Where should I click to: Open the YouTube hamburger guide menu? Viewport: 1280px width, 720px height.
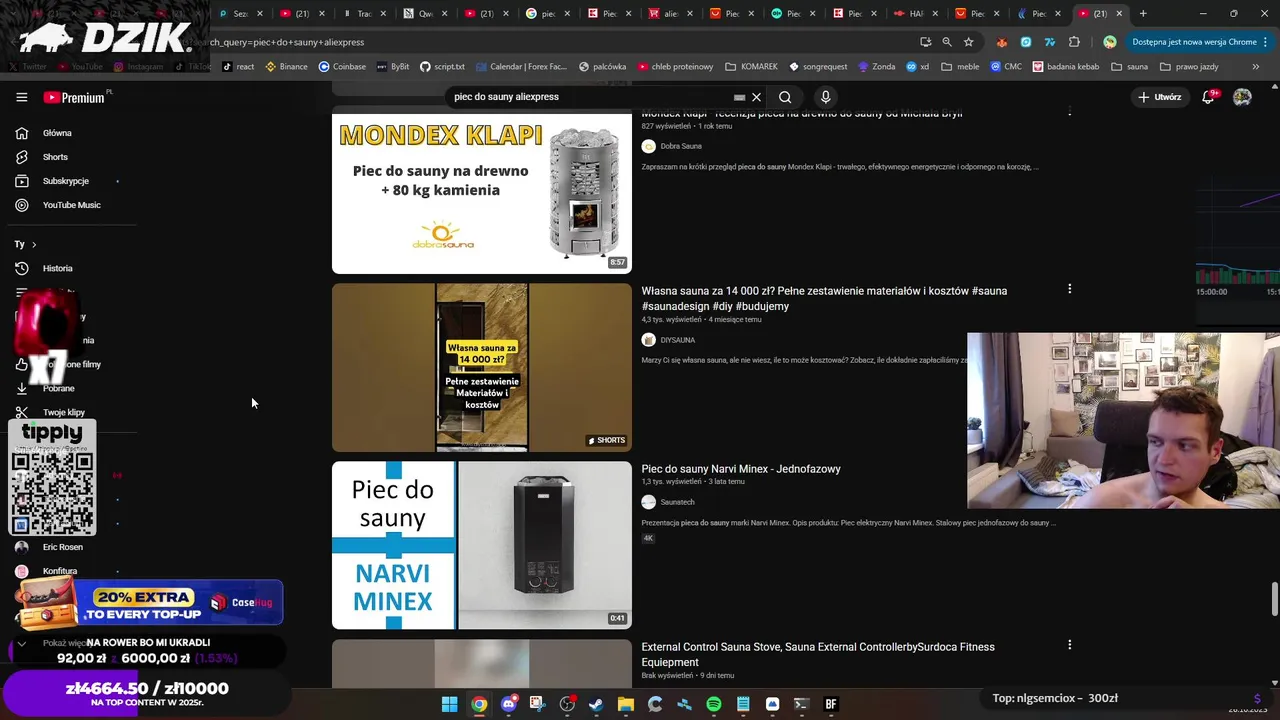click(21, 97)
